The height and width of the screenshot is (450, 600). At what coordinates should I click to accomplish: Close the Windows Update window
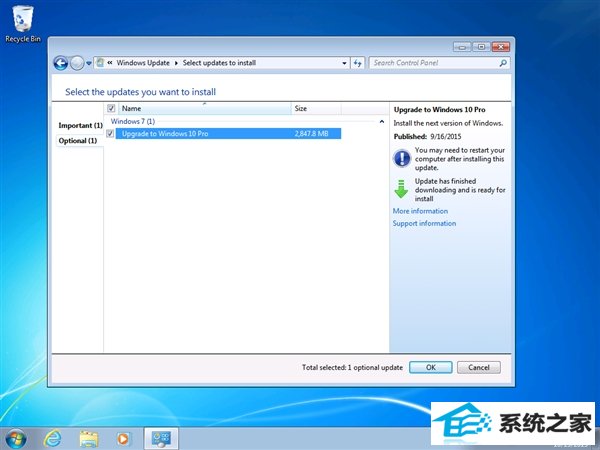[501, 47]
